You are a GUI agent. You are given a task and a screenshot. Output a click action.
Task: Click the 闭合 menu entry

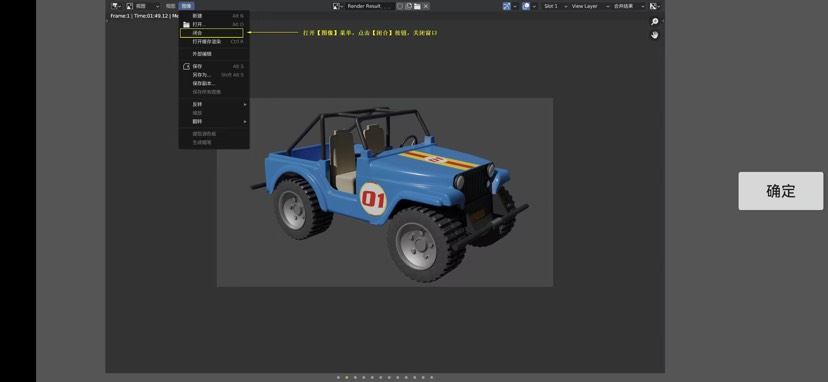(212, 33)
